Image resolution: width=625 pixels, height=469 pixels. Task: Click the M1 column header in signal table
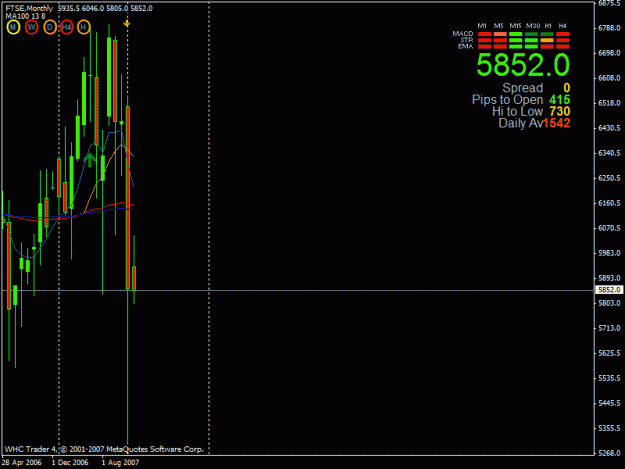482,26
